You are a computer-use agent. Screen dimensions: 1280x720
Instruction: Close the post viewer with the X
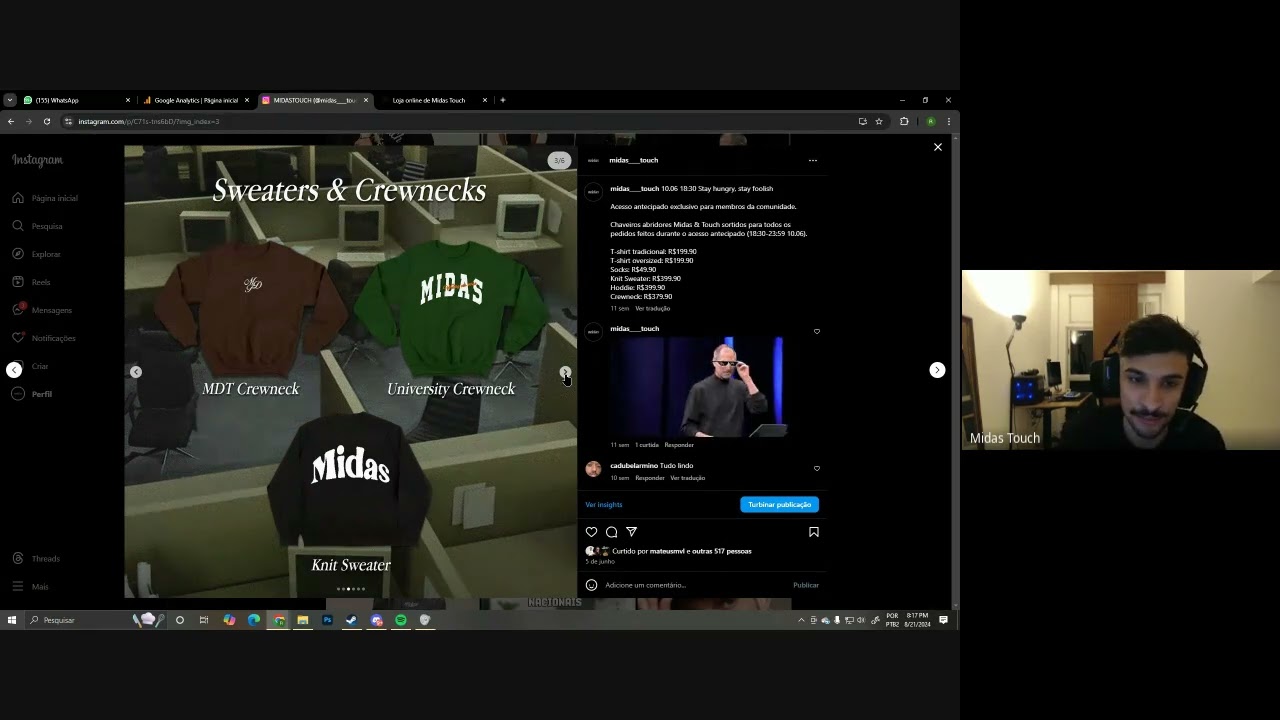[938, 147]
